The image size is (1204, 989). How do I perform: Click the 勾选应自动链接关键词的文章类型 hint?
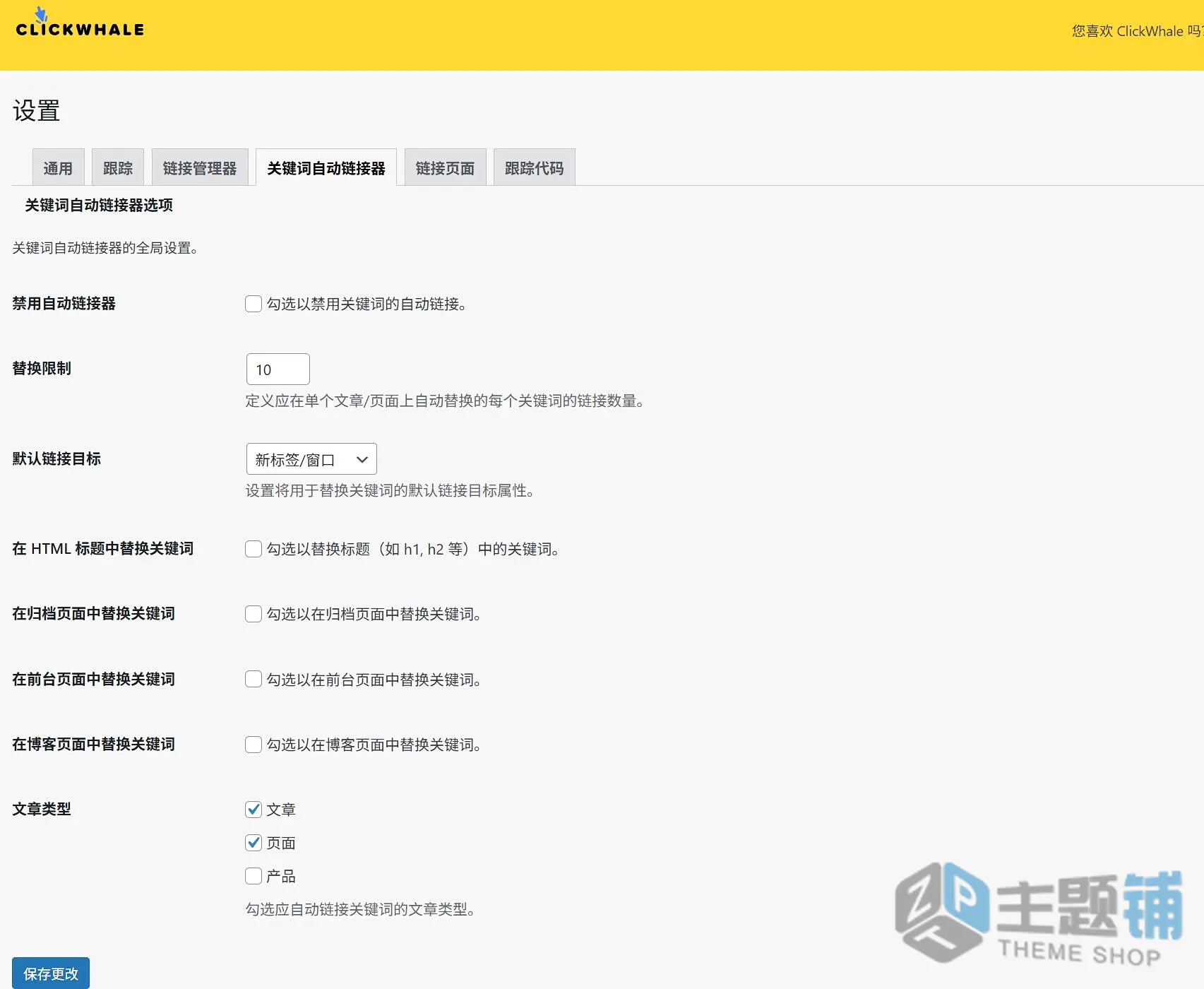pos(360,909)
